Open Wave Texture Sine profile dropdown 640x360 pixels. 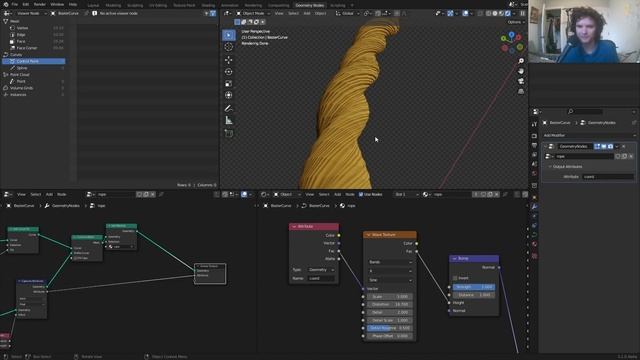pos(390,280)
